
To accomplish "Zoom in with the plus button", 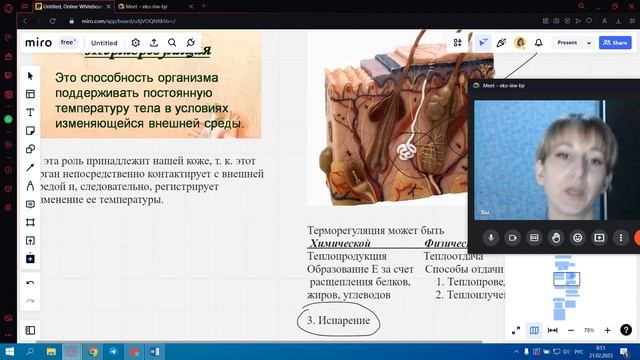I will point(607,330).
